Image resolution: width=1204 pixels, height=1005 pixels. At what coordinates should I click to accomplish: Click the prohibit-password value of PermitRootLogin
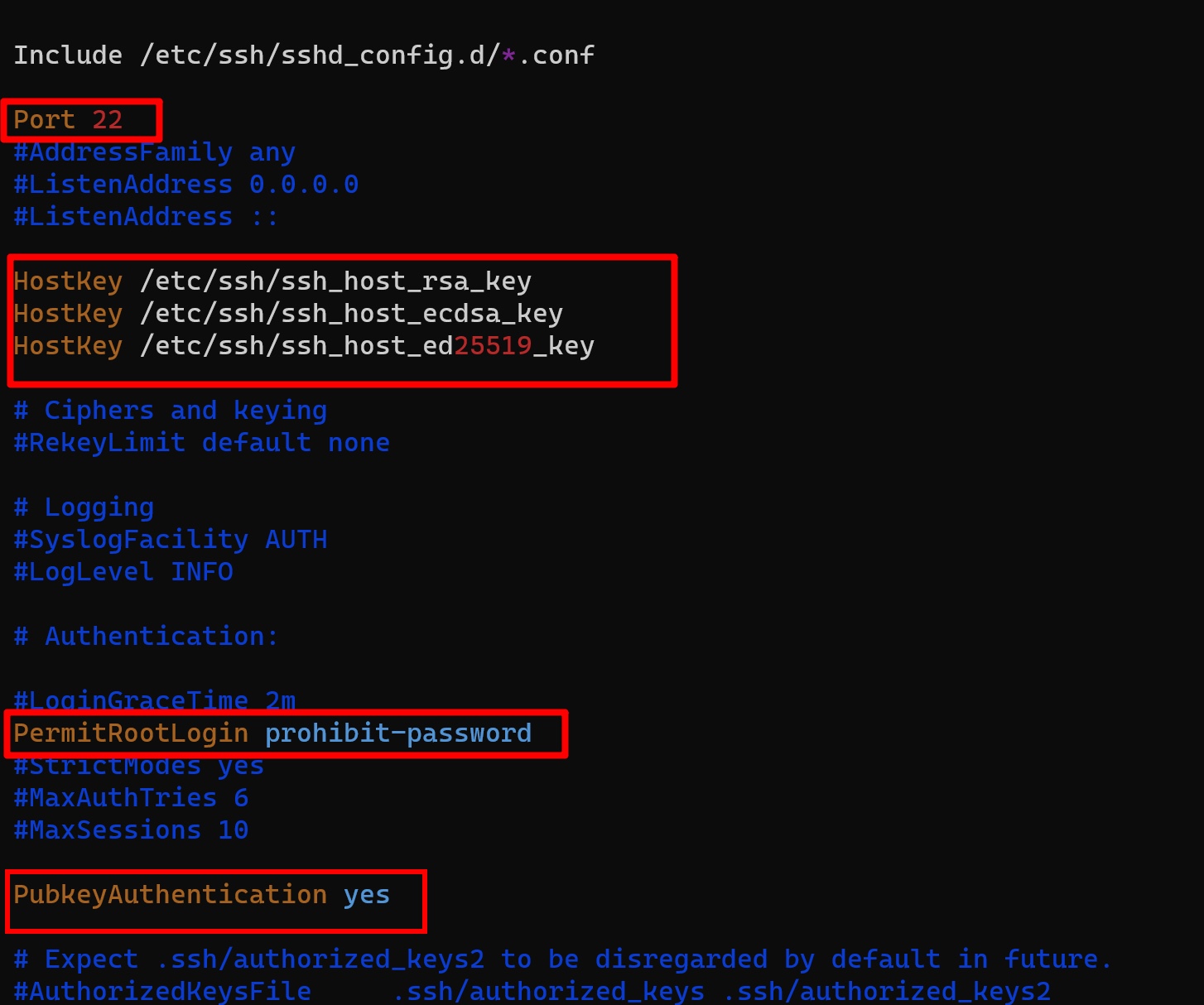pos(398,733)
